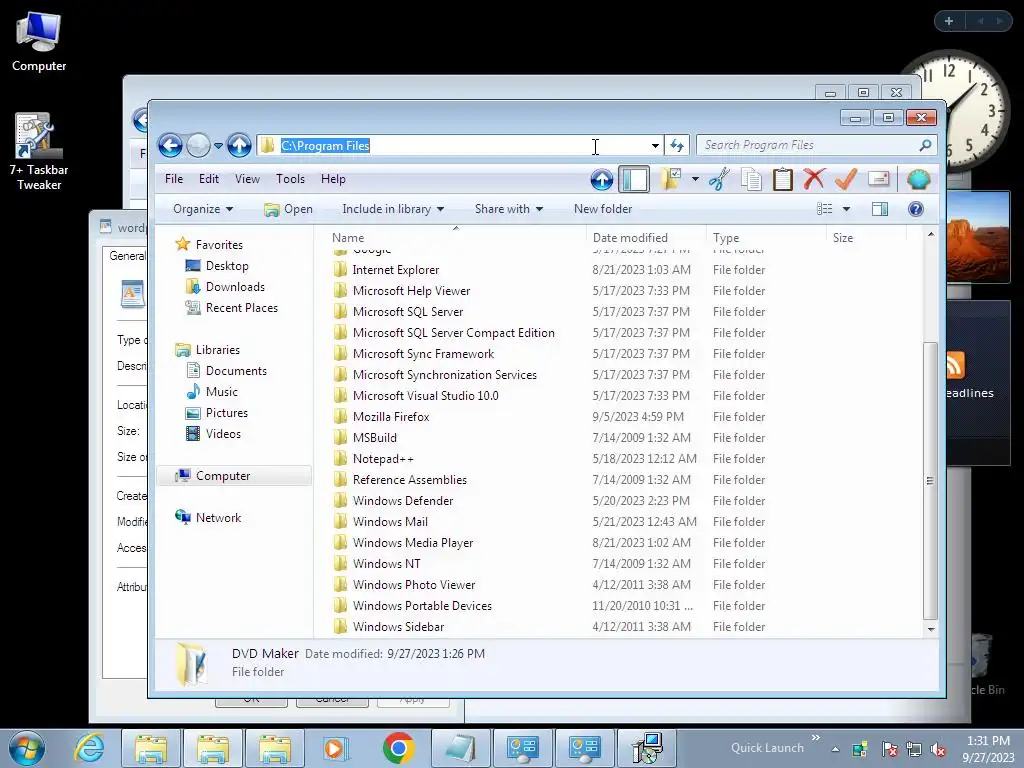Click the Back navigation arrow

click(170, 145)
